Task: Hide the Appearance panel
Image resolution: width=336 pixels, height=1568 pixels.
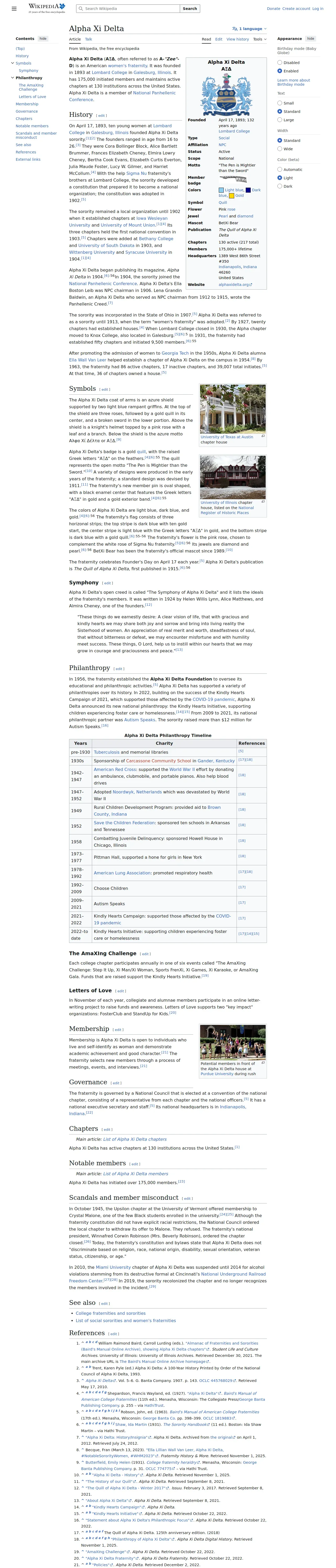Action: (x=310, y=38)
